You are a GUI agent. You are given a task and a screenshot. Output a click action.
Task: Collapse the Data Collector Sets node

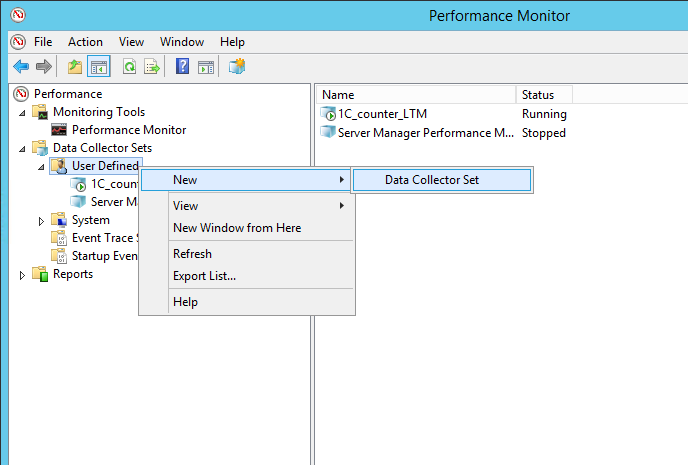coord(23,148)
